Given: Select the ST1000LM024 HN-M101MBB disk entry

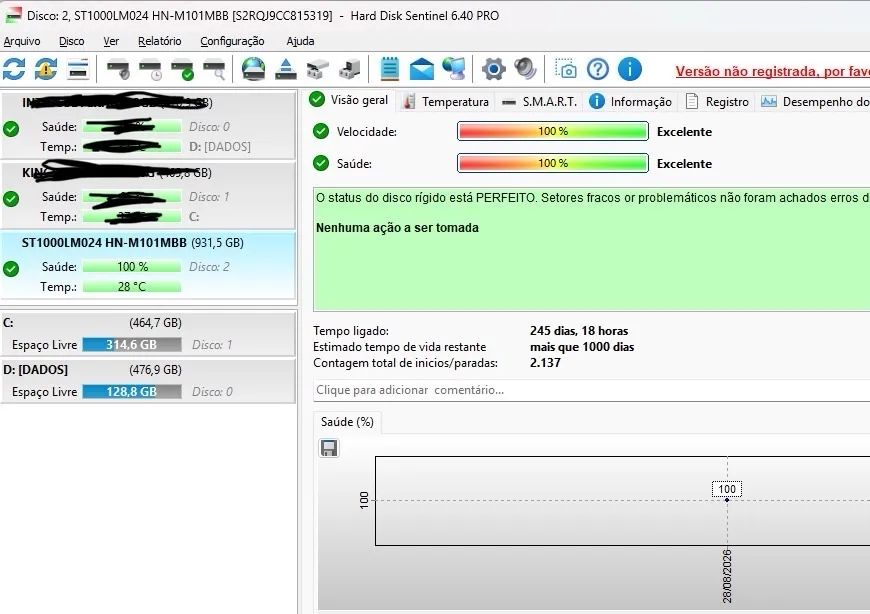Looking at the screenshot, I should click(x=149, y=266).
